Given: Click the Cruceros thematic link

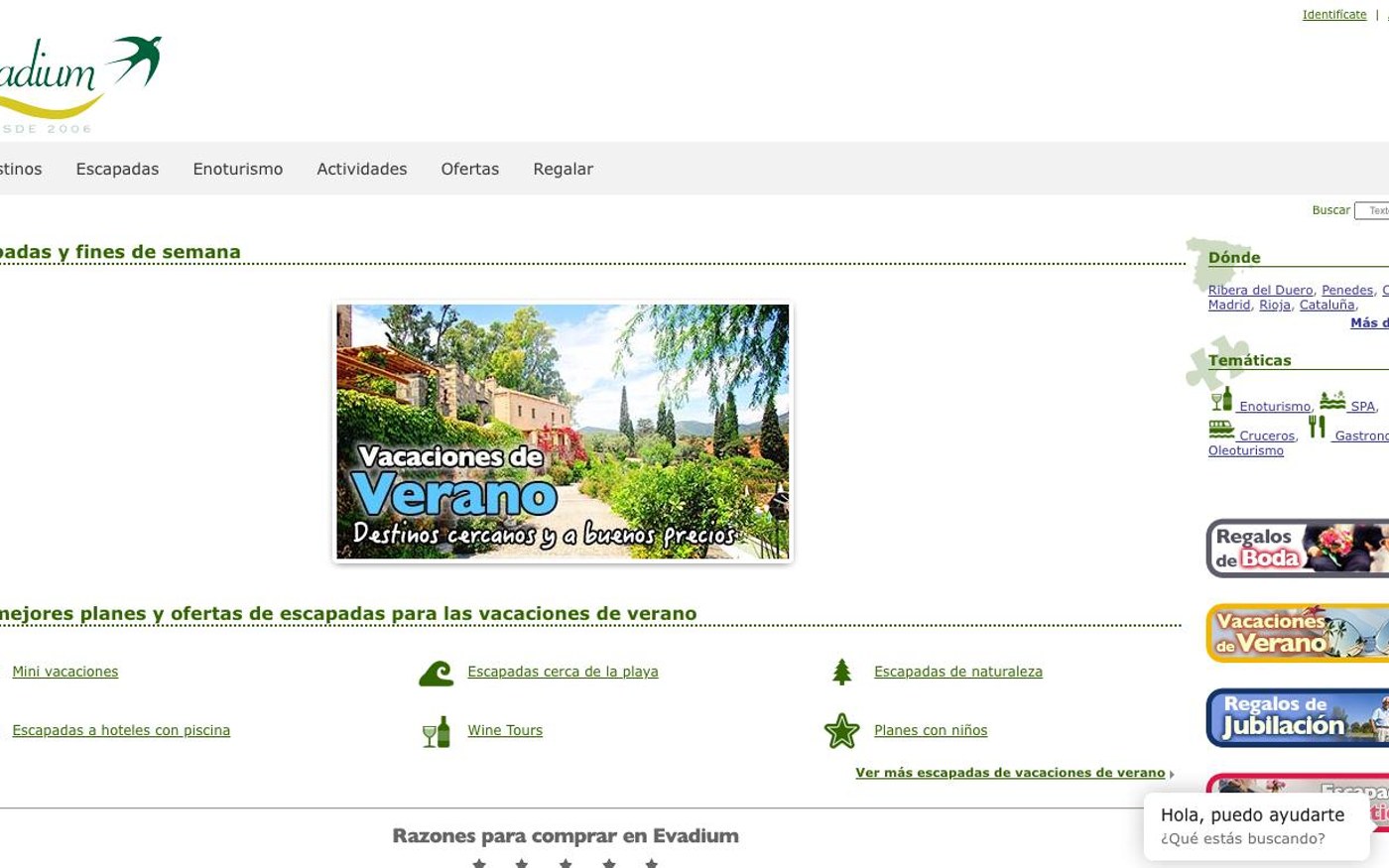Looking at the screenshot, I should click(x=1267, y=436).
